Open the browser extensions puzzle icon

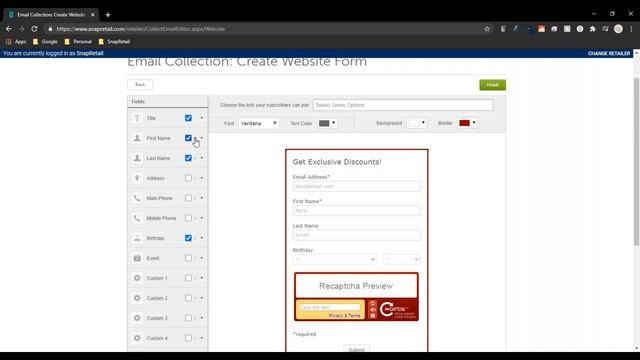coord(593,29)
